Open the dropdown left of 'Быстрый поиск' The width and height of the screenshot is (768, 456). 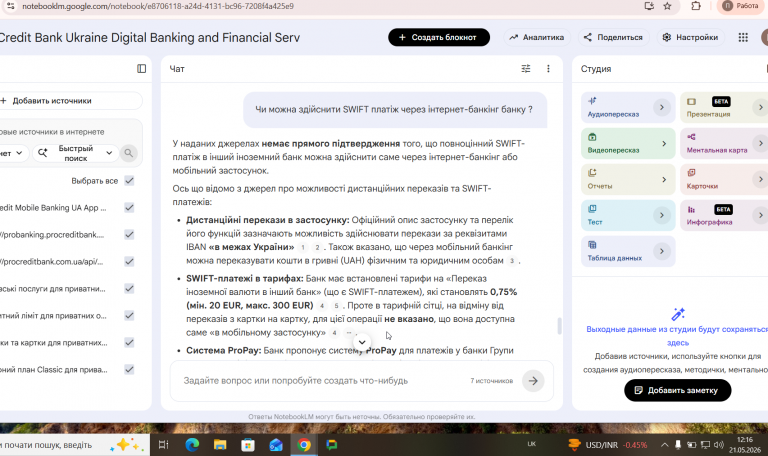pyautogui.click(x=13, y=153)
